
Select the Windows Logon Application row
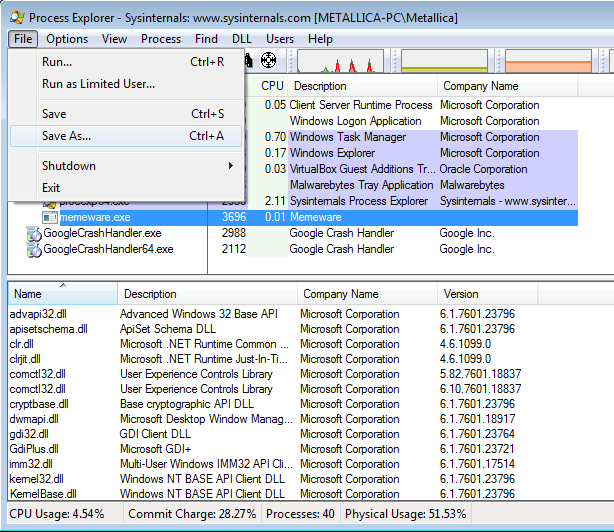click(413, 121)
